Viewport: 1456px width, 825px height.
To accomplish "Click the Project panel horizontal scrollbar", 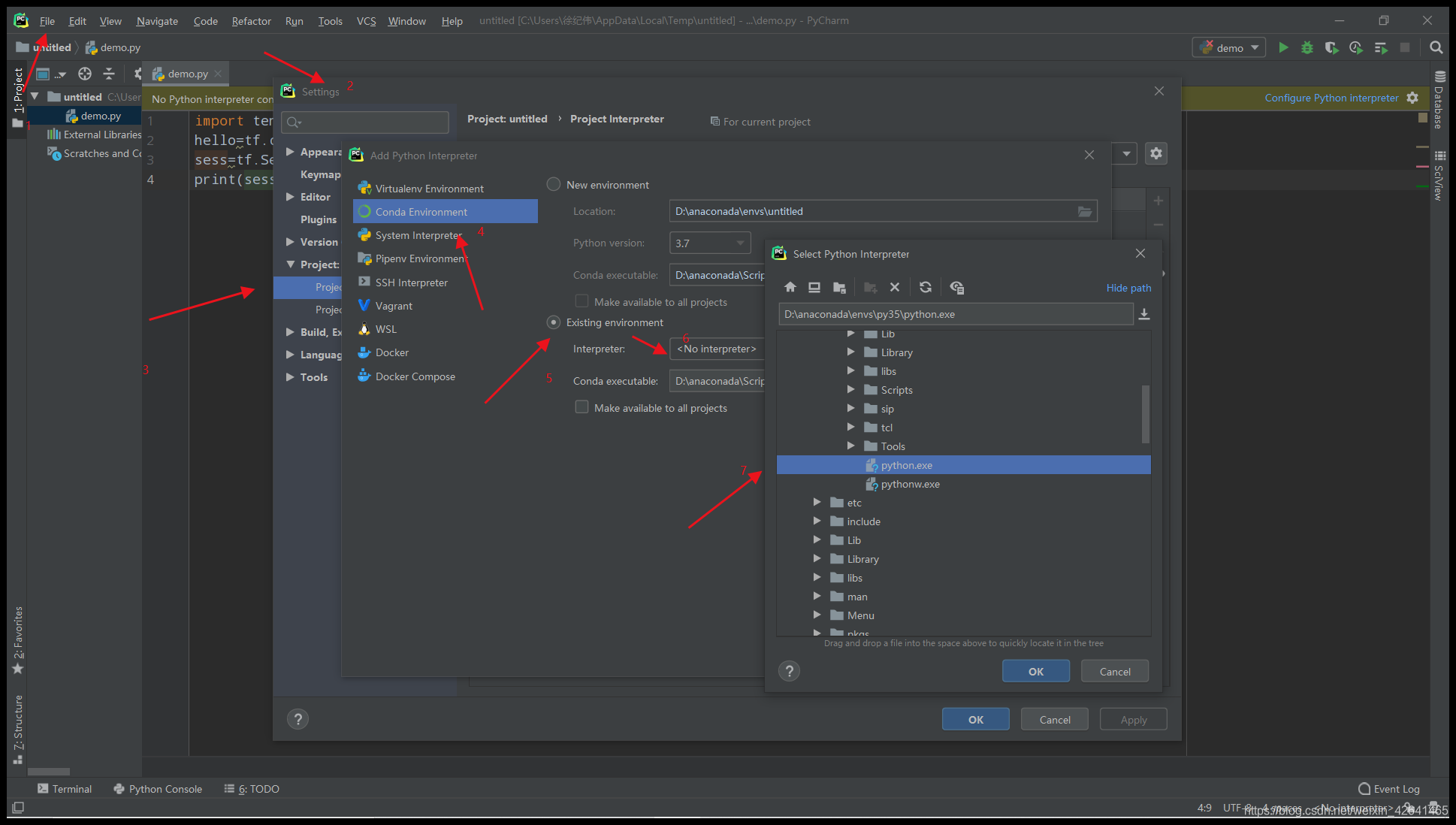I will pos(49,772).
